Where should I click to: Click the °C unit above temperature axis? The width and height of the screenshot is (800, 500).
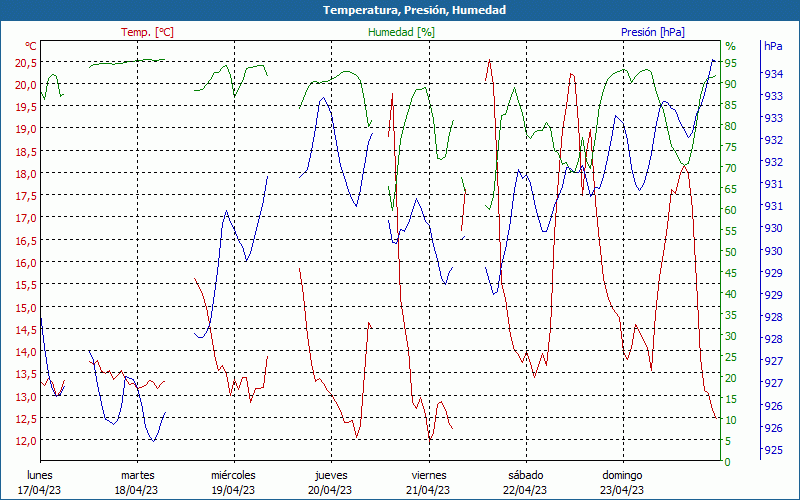click(x=31, y=46)
